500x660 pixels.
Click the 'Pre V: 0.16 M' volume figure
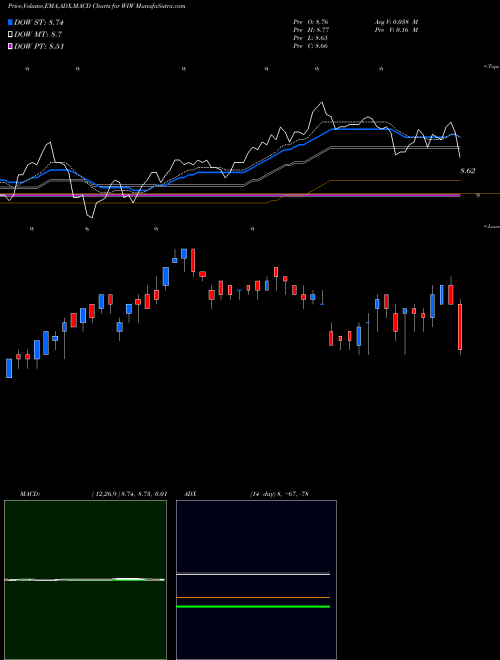click(x=396, y=30)
